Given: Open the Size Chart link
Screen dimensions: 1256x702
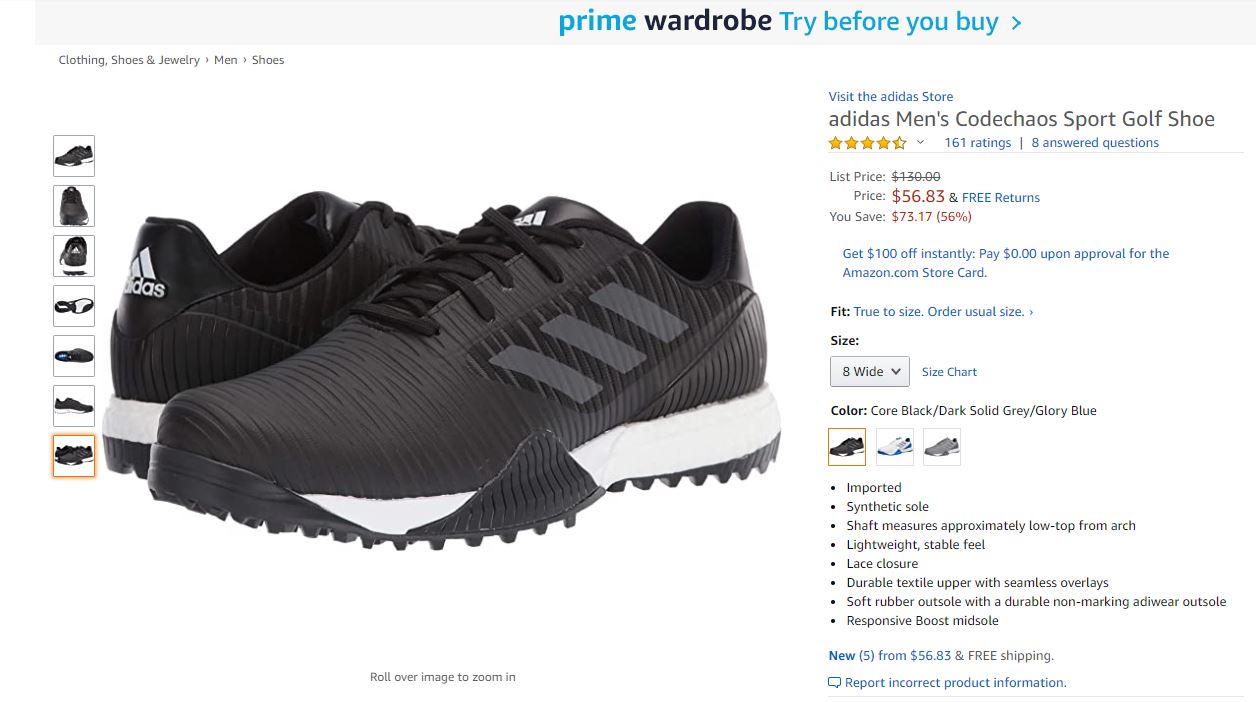Looking at the screenshot, I should [949, 372].
